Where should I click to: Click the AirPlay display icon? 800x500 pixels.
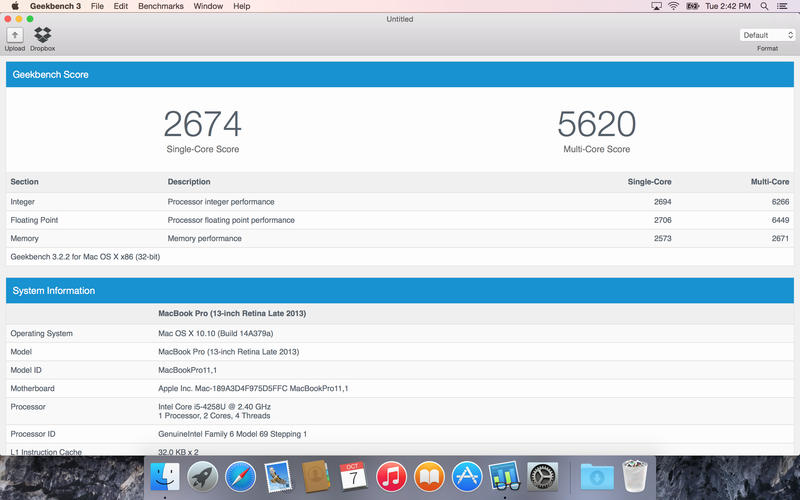pyautogui.click(x=656, y=6)
